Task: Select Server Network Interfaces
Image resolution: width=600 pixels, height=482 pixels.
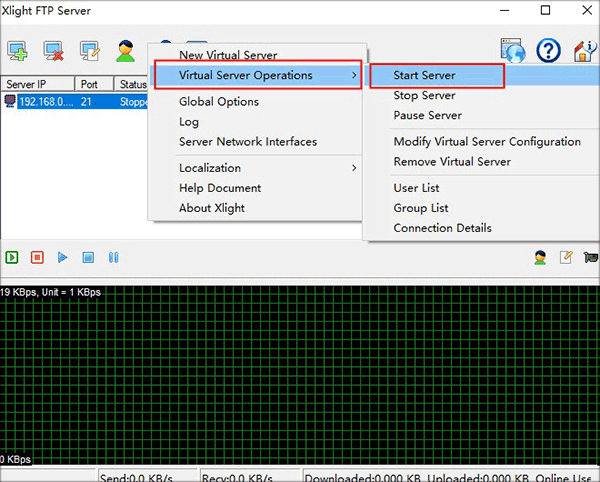Action: click(248, 142)
